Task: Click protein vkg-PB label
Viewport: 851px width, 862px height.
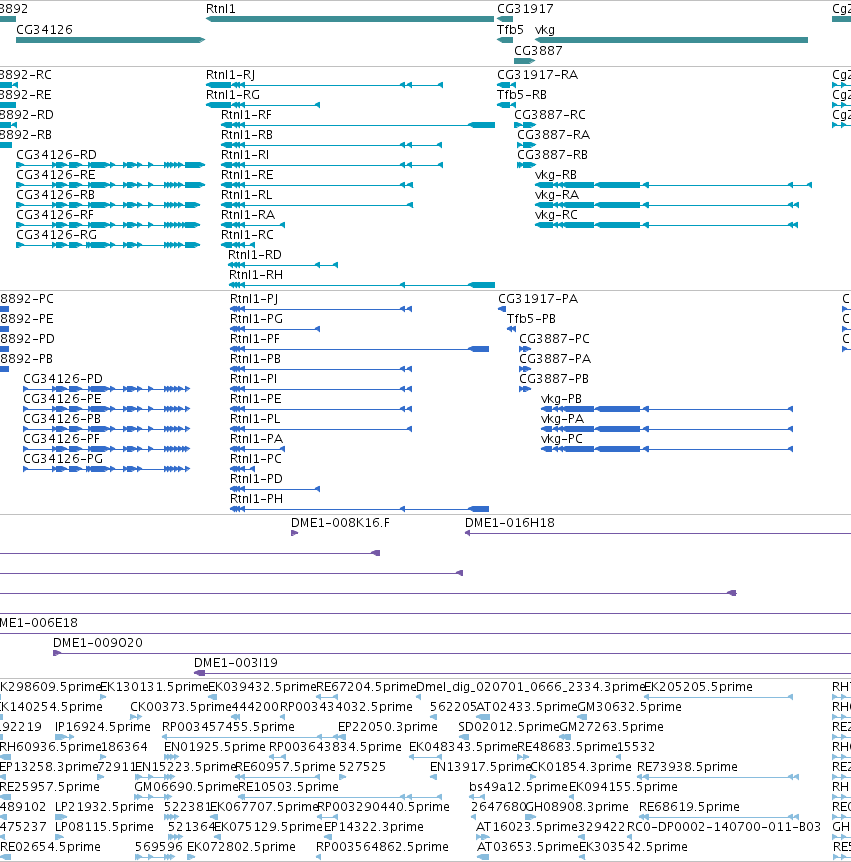Action: click(x=561, y=399)
